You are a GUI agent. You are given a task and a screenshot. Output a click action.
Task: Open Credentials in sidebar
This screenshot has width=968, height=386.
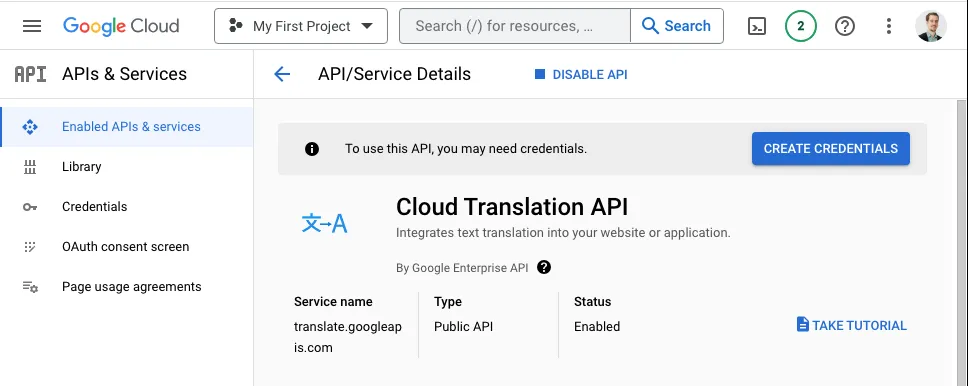click(127, 207)
